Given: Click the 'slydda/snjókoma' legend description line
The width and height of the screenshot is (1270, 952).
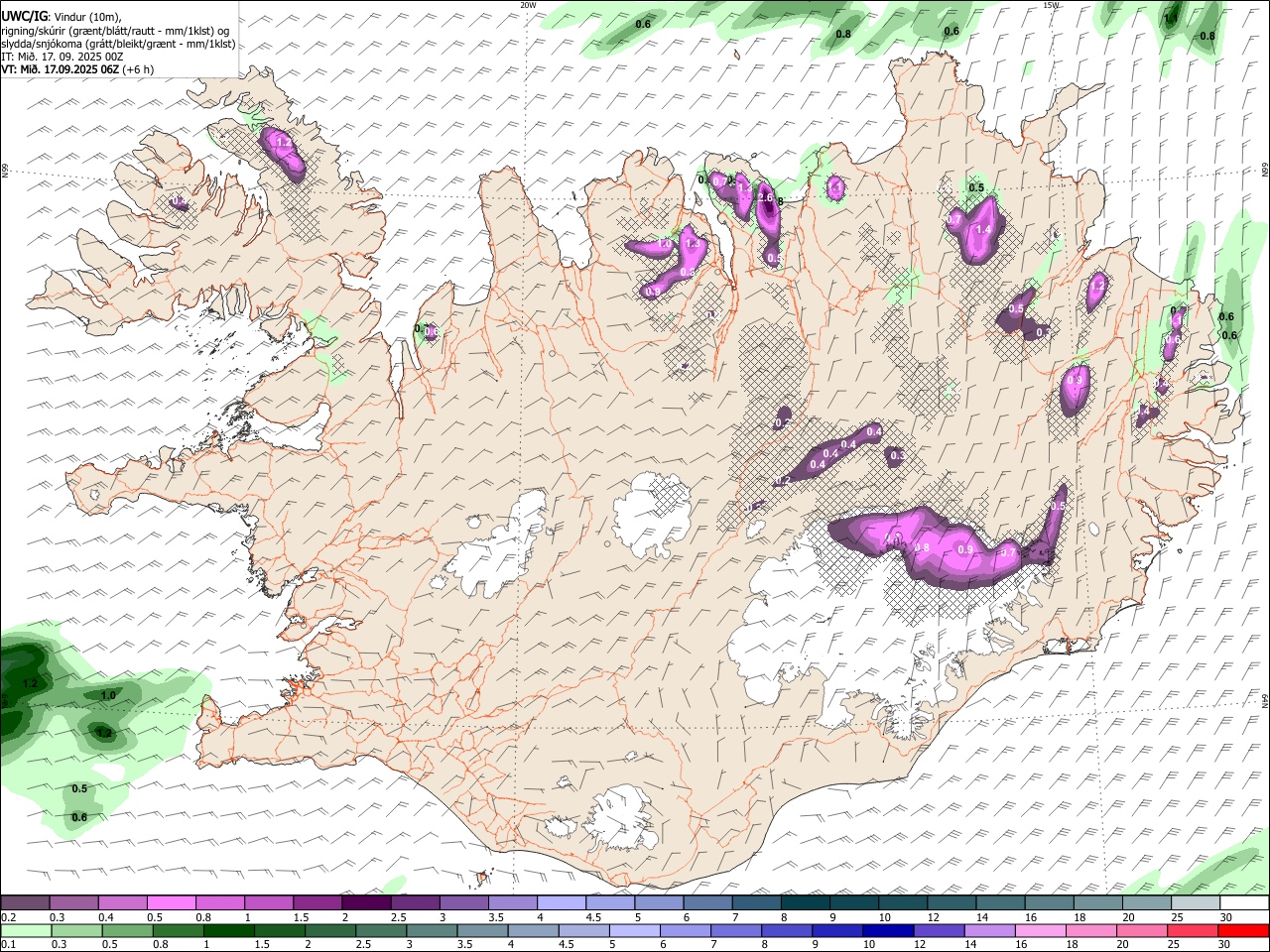Looking at the screenshot, I should [118, 44].
